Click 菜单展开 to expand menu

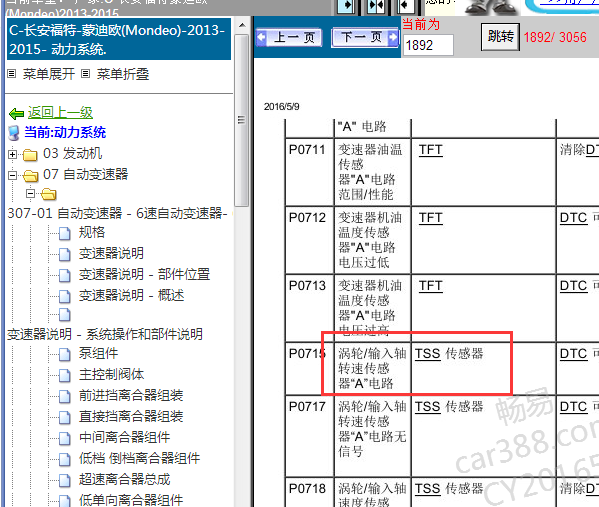pyautogui.click(x=49, y=74)
